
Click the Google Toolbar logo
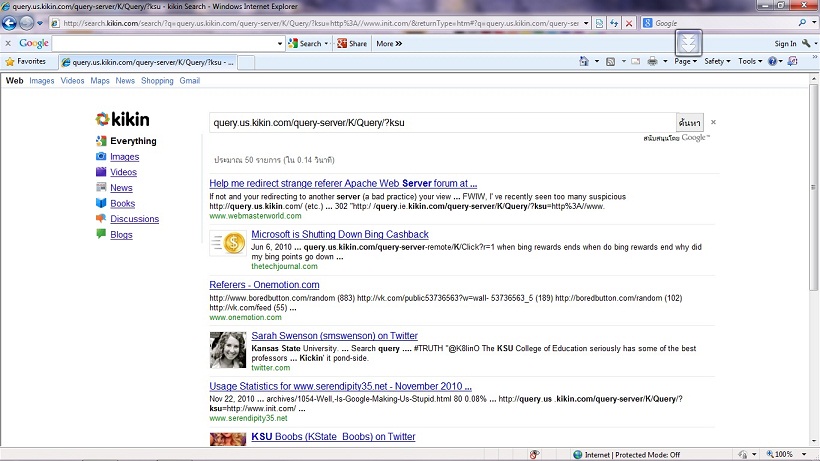pyautogui.click(x=33, y=43)
